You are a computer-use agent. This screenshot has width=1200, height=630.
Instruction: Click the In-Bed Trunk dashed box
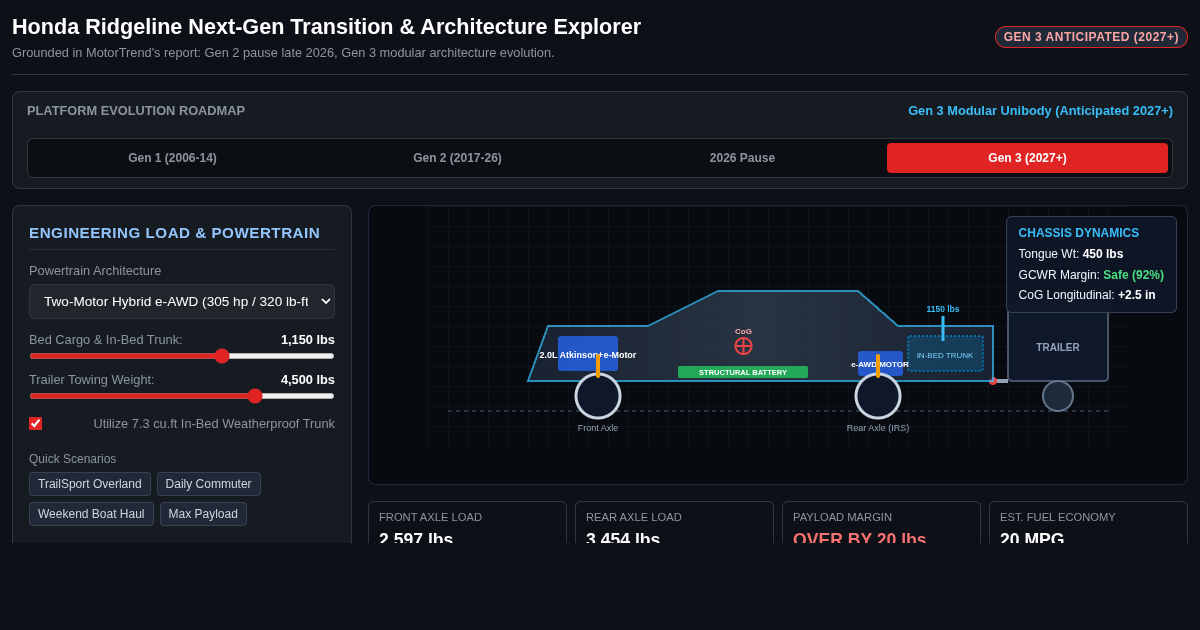tap(945, 354)
